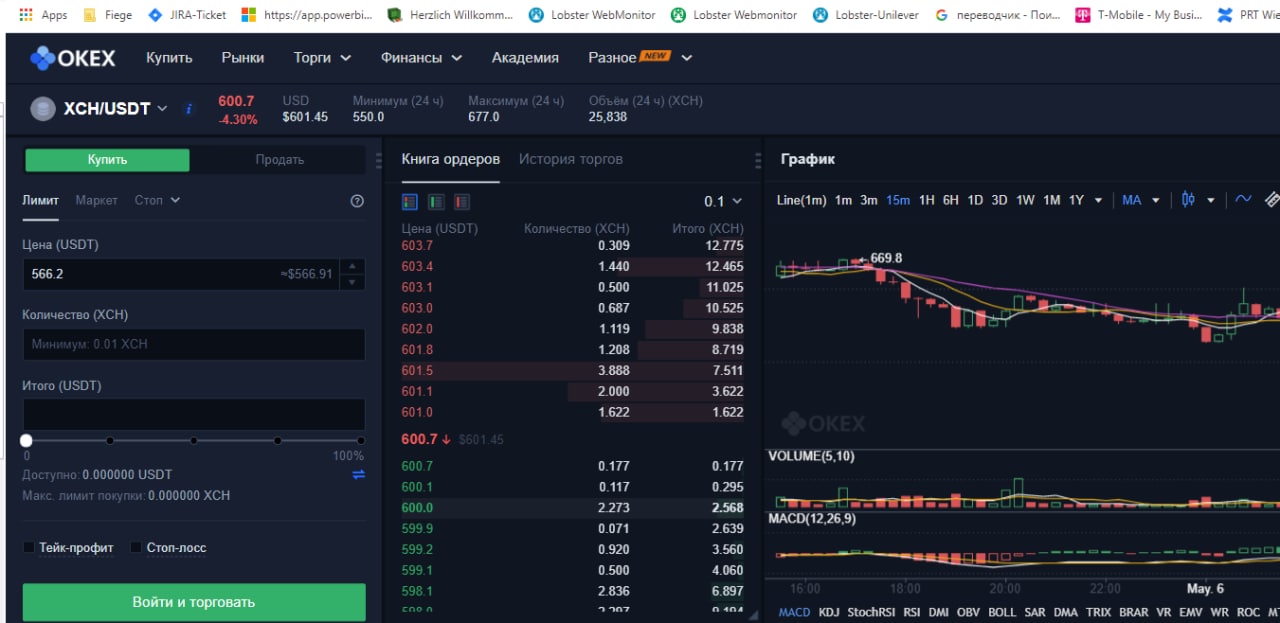This screenshot has width=1280, height=623.
Task: Open the Herzlich Willkommen bookmark
Action: point(450,15)
